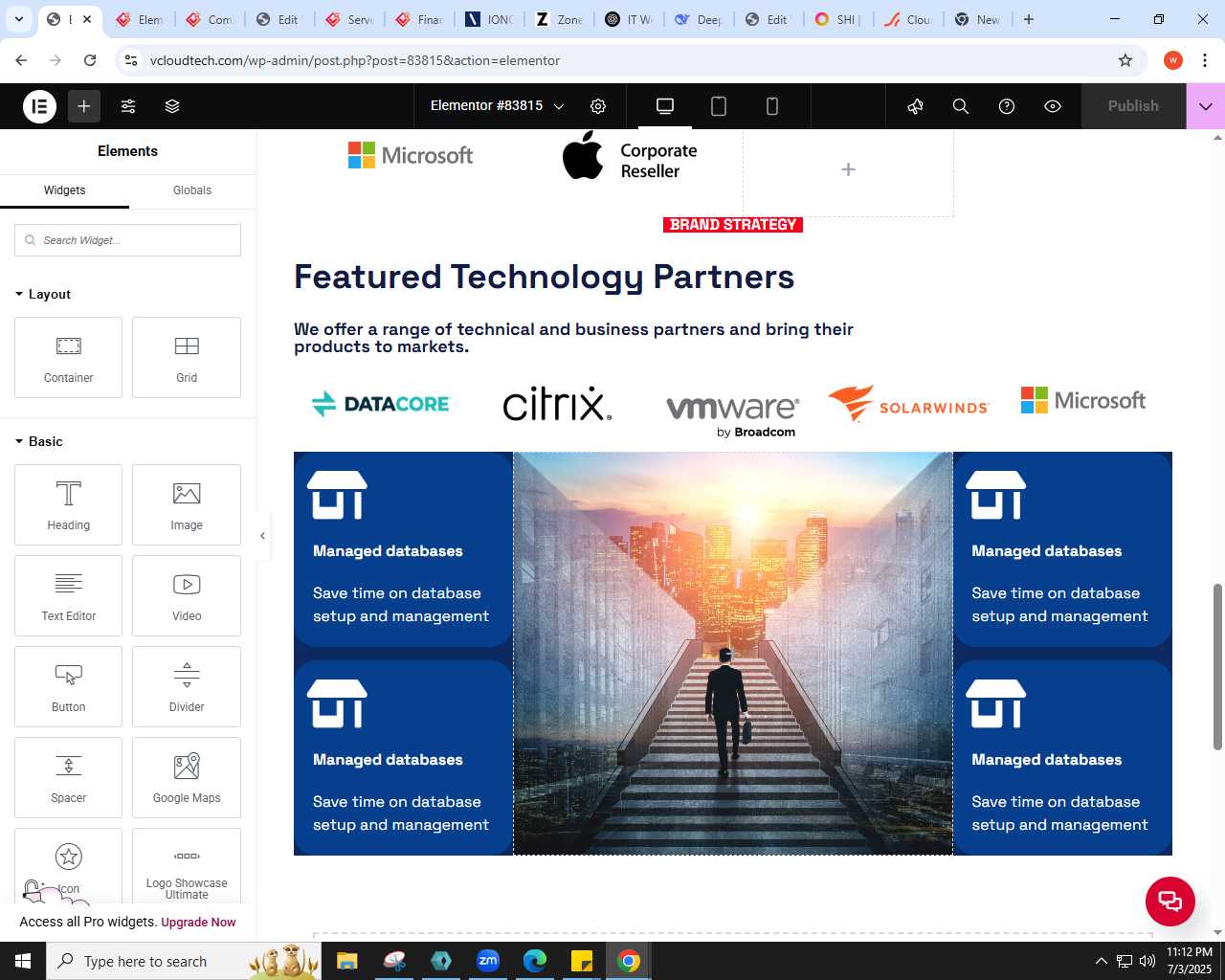Open Site Settings sliders icon

point(128,106)
